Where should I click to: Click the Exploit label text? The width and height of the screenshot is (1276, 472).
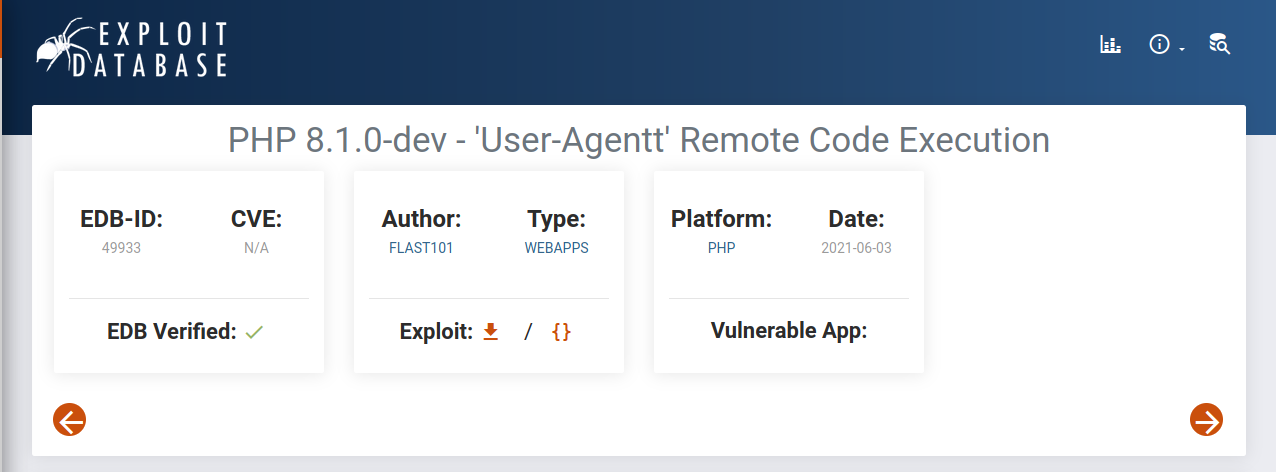436,331
